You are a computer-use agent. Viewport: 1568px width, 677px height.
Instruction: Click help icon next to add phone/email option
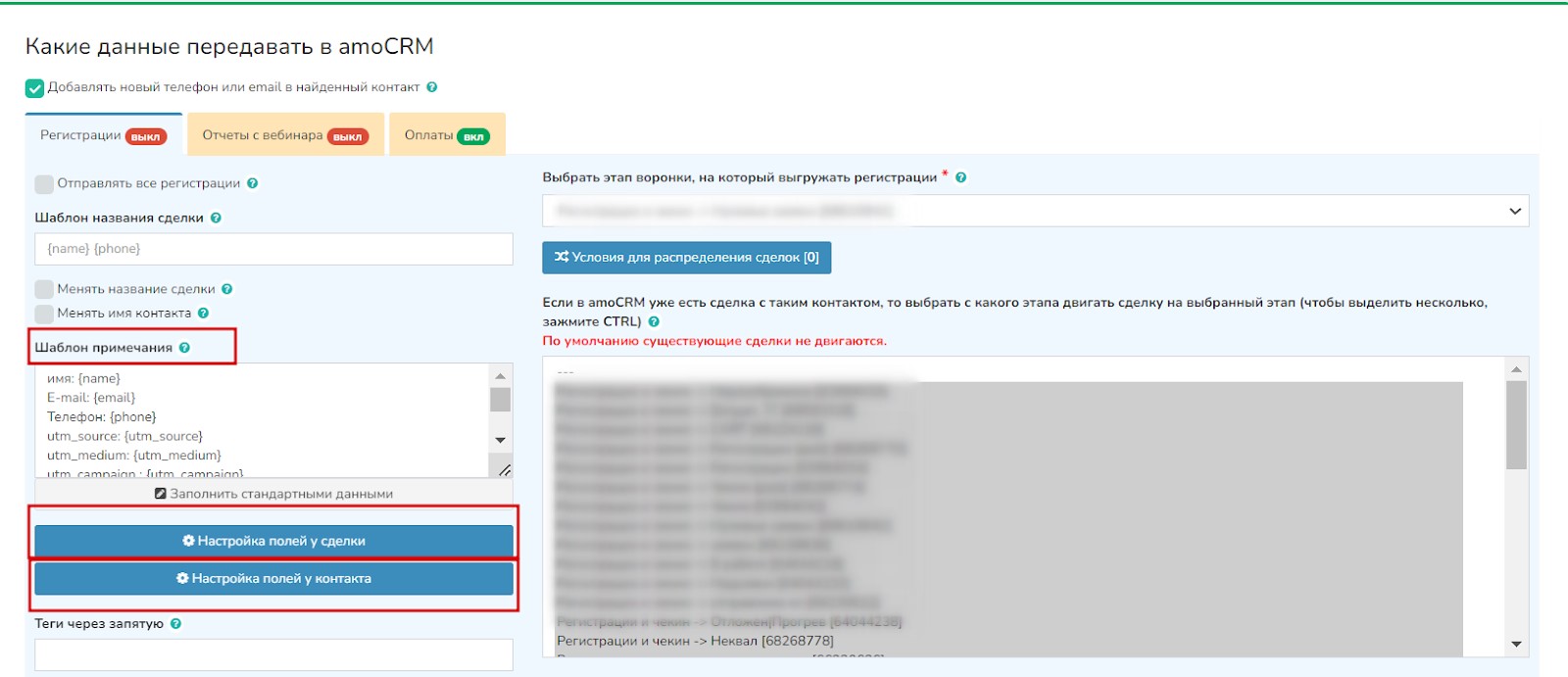(432, 87)
